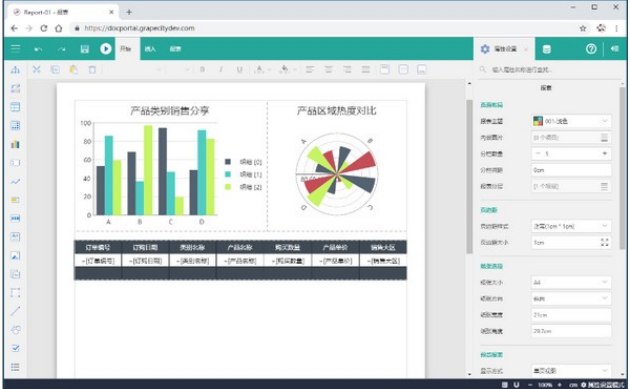Viewport: 630px width, 389px height.
Task: Pick the Container rectangle control in toolbox
Action: click(x=15, y=293)
